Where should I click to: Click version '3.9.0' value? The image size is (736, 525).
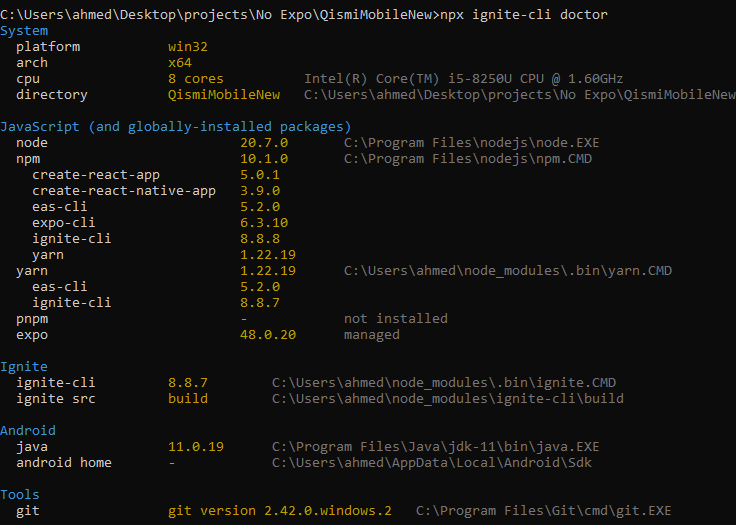click(260, 191)
